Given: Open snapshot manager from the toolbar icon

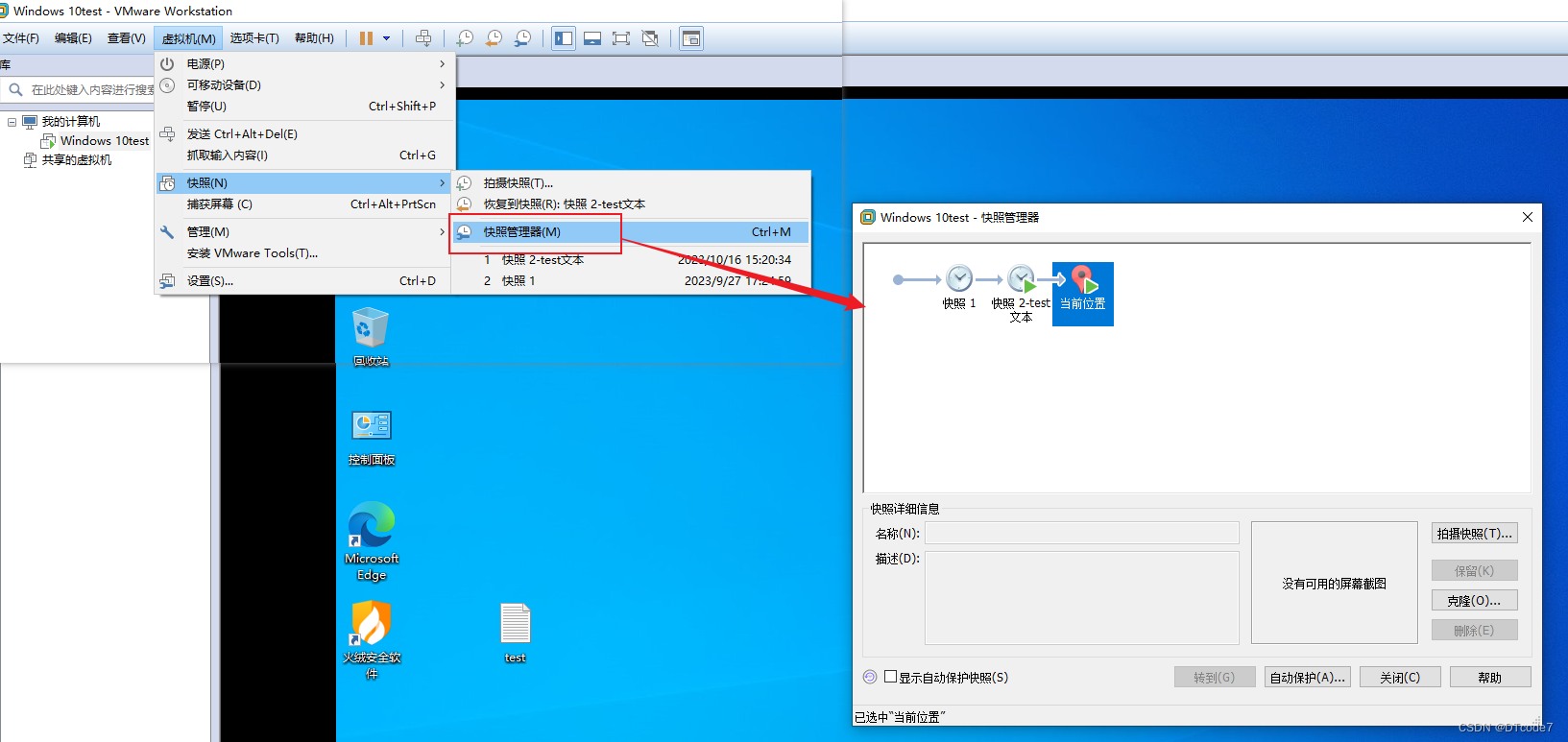Looking at the screenshot, I should tap(522, 38).
